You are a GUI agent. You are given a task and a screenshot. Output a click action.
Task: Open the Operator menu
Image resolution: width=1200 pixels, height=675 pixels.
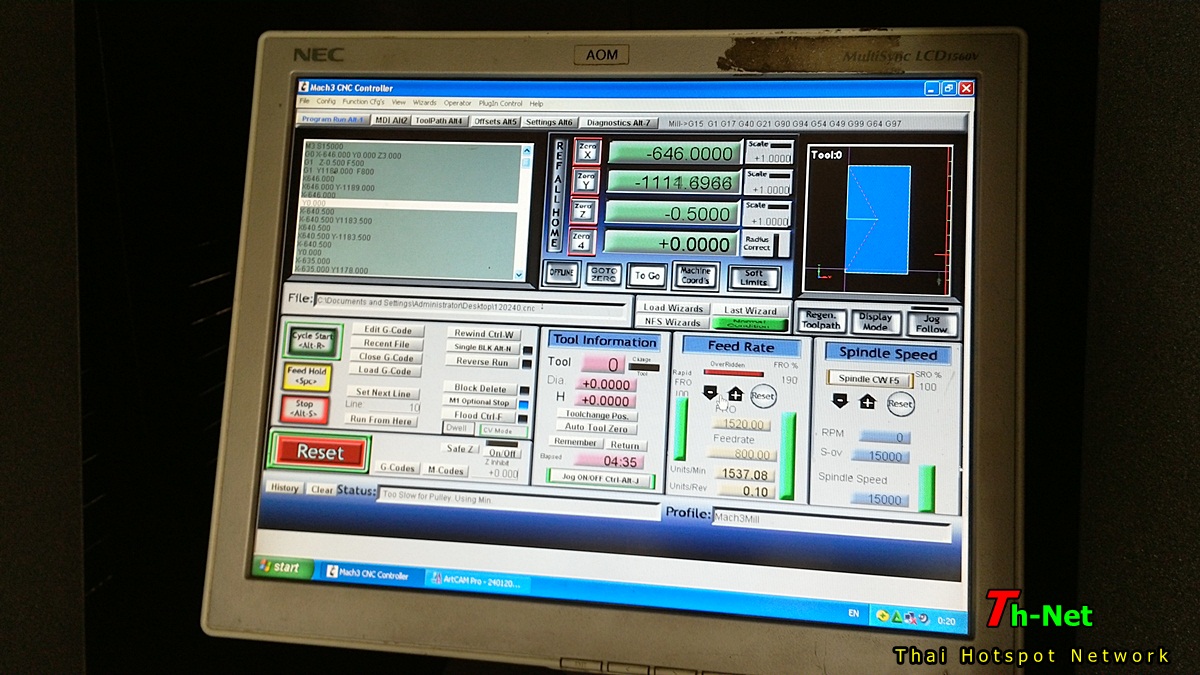[x=458, y=103]
